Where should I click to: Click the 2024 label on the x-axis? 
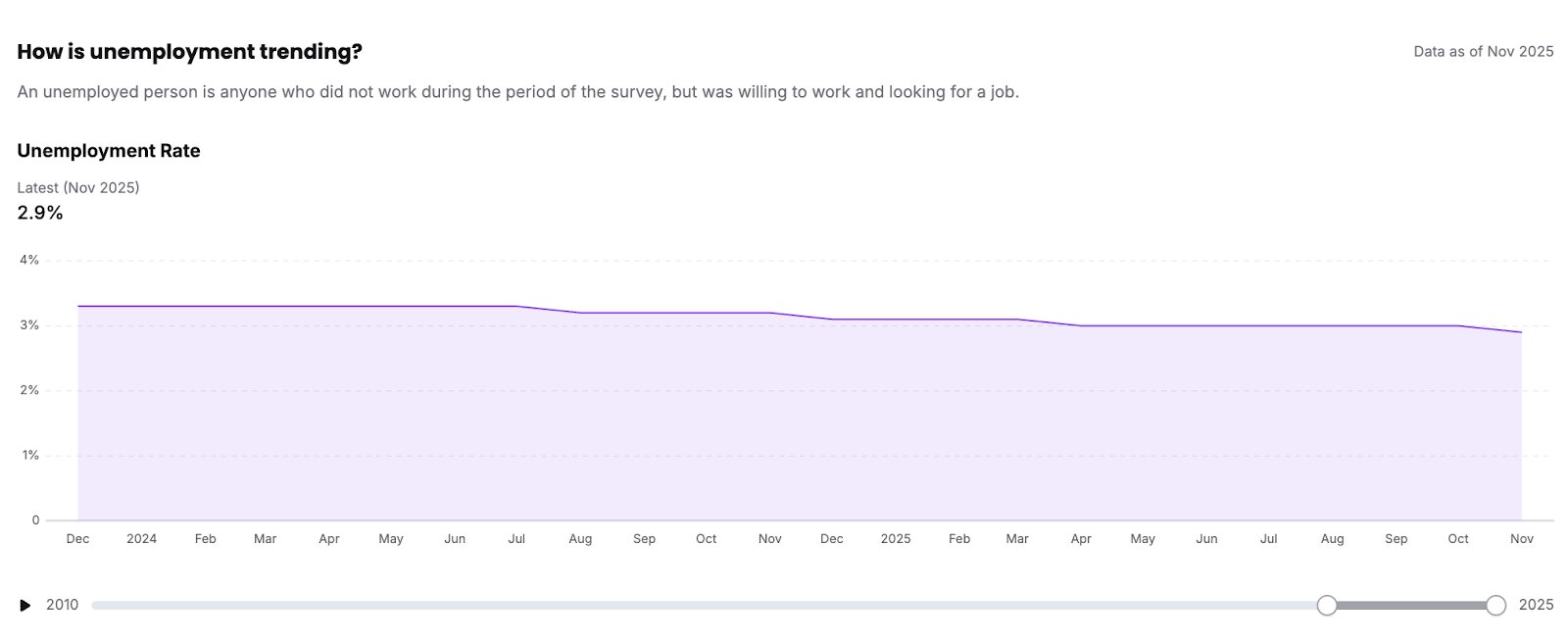[x=141, y=539]
